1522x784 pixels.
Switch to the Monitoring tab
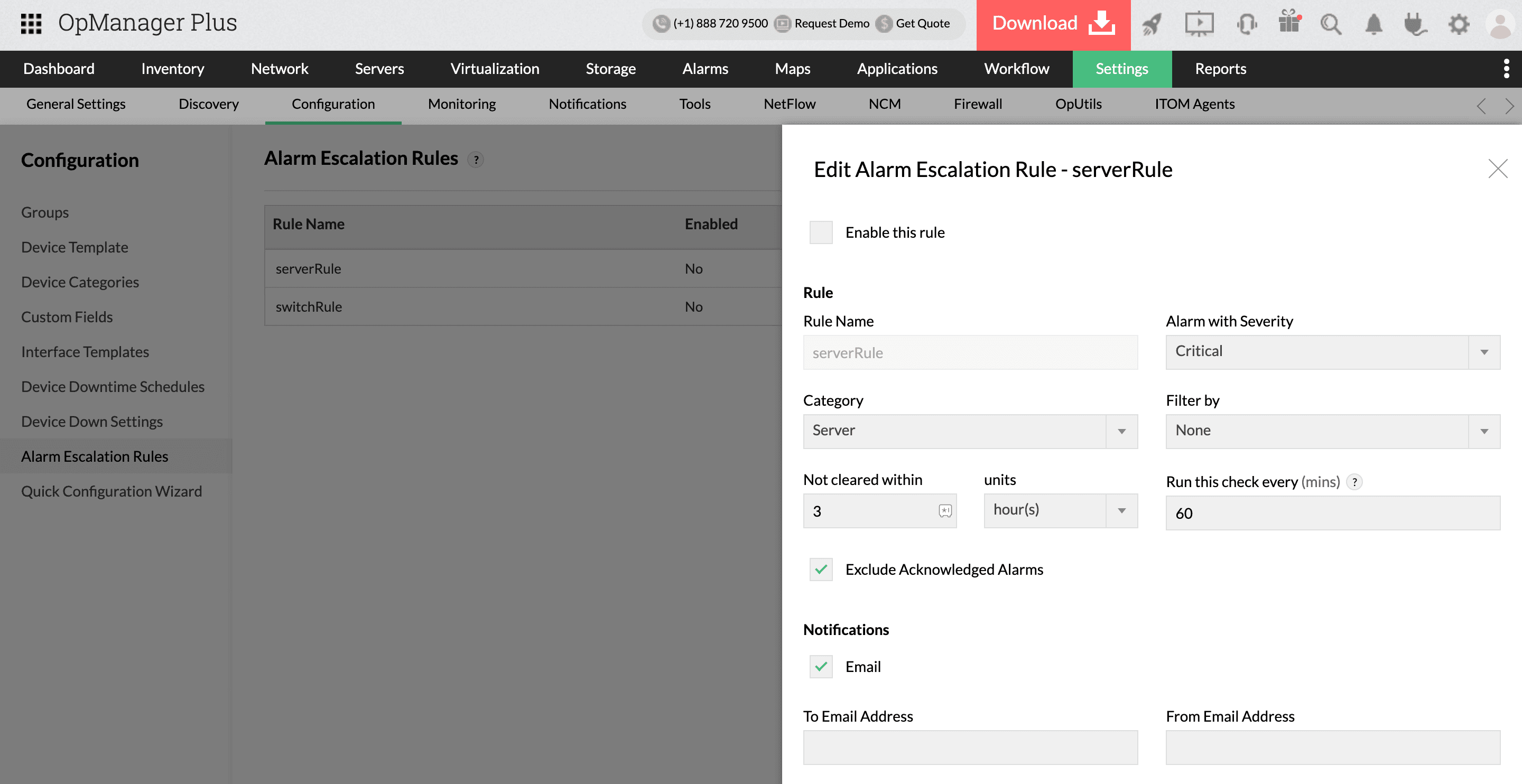click(461, 105)
